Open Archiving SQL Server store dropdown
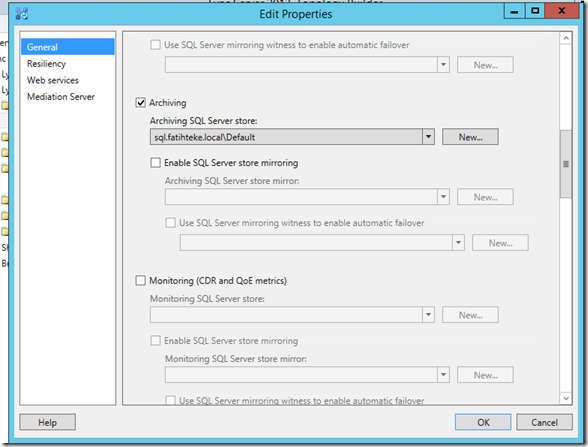The image size is (588, 447). coord(428,137)
